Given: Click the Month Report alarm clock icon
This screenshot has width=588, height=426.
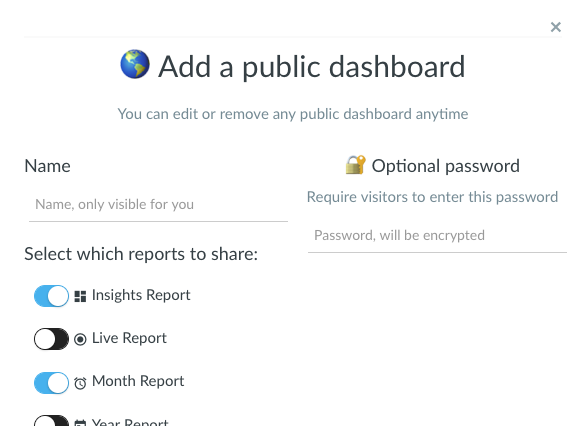Looking at the screenshot, I should point(80,383).
